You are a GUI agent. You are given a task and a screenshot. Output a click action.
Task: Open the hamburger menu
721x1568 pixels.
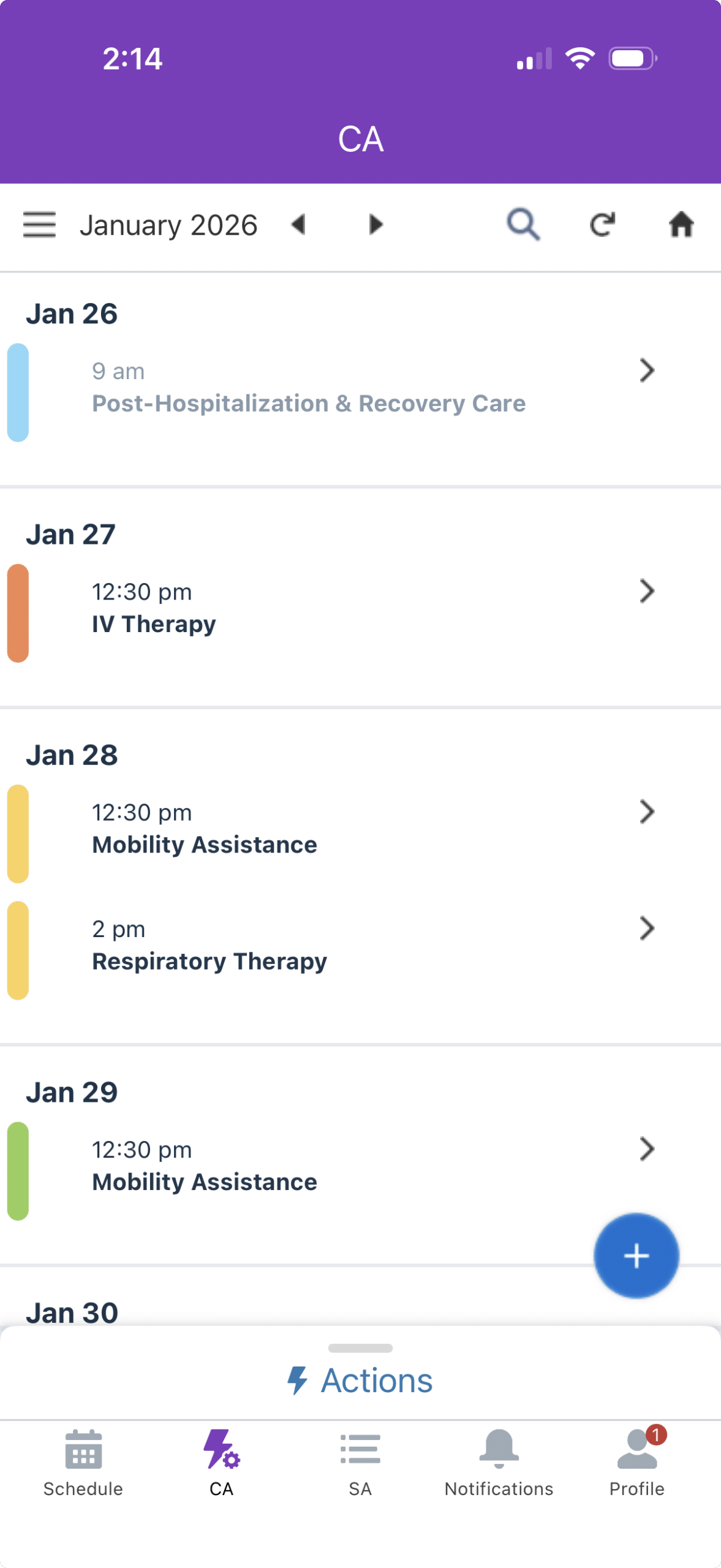(x=39, y=225)
